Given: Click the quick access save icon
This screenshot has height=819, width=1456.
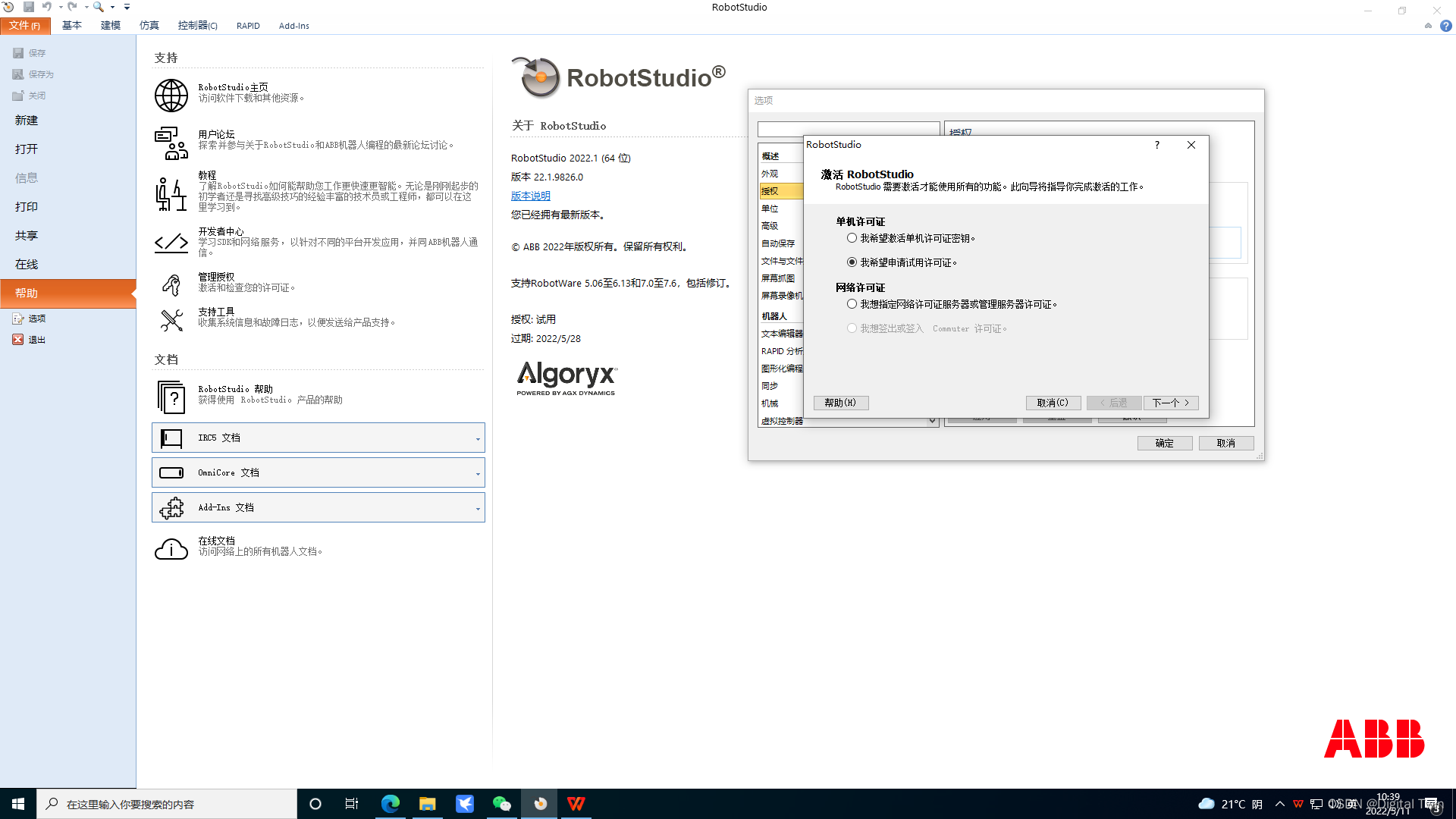Looking at the screenshot, I should click(x=29, y=7).
